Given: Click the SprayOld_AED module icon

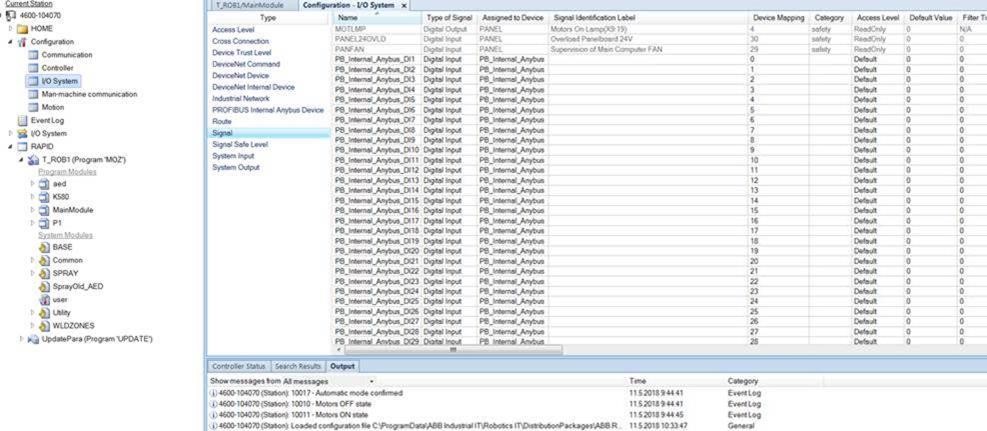Looking at the screenshot, I should [44, 287].
